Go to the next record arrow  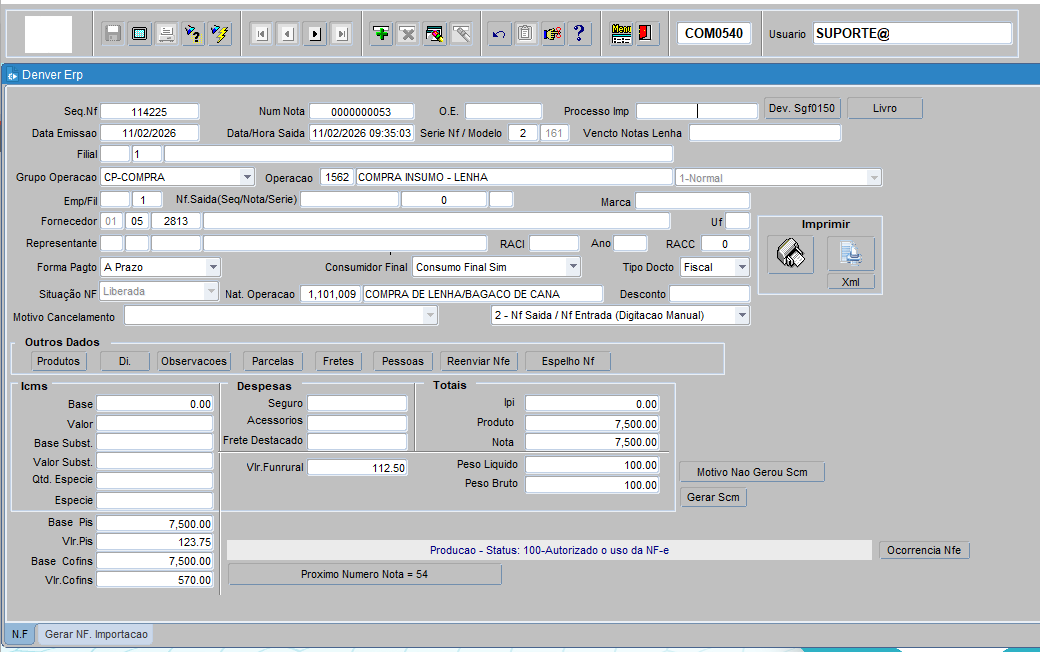(315, 34)
